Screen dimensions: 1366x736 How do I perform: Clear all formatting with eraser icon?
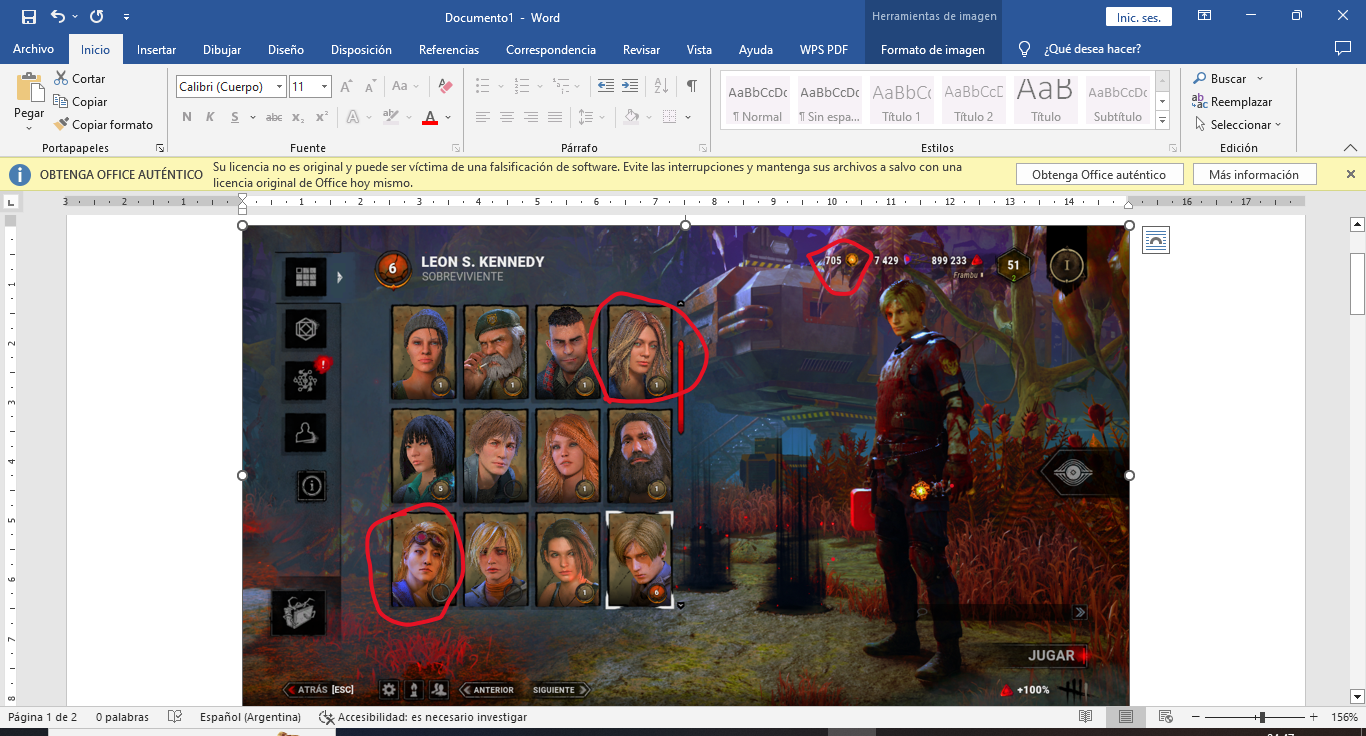pos(446,86)
